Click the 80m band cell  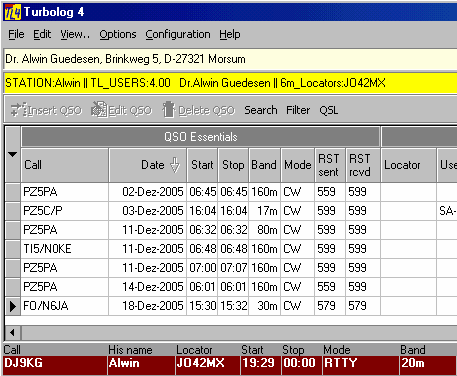click(x=265, y=230)
